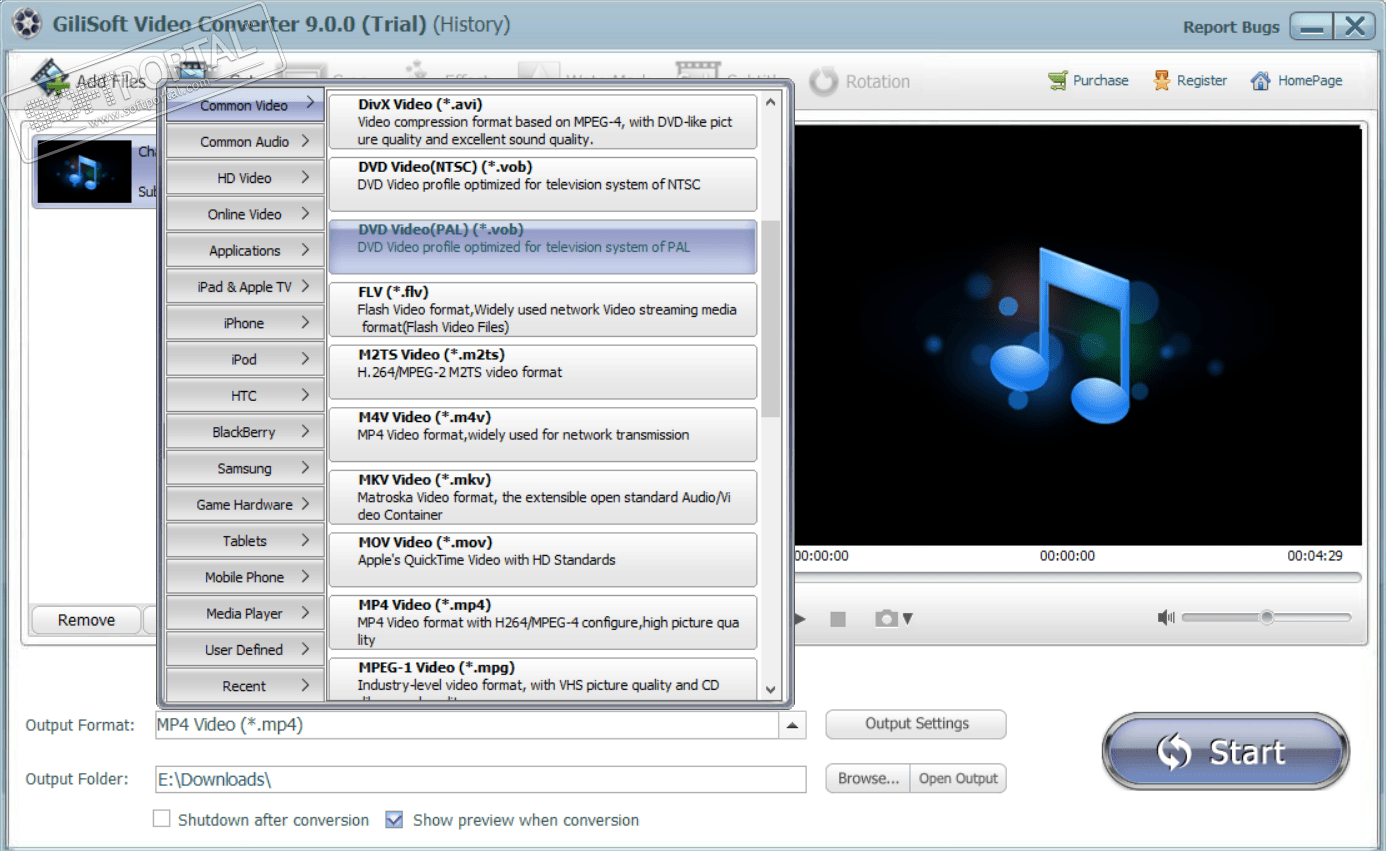Open the Report Bugs link
Image resolution: width=1386 pixels, height=851 pixels.
coord(1231,27)
